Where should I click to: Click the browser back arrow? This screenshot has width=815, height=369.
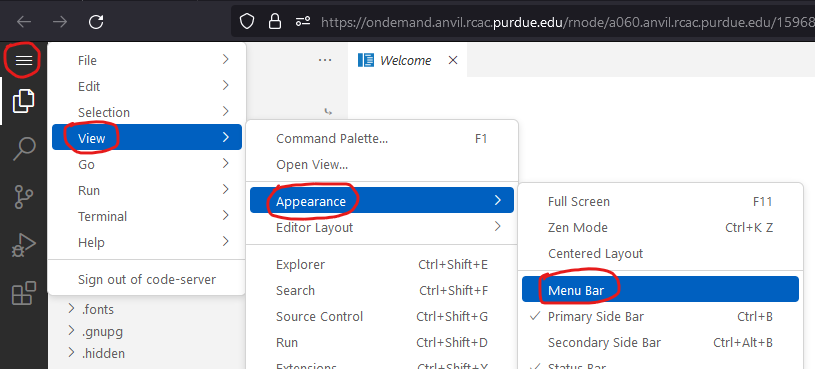pyautogui.click(x=24, y=21)
